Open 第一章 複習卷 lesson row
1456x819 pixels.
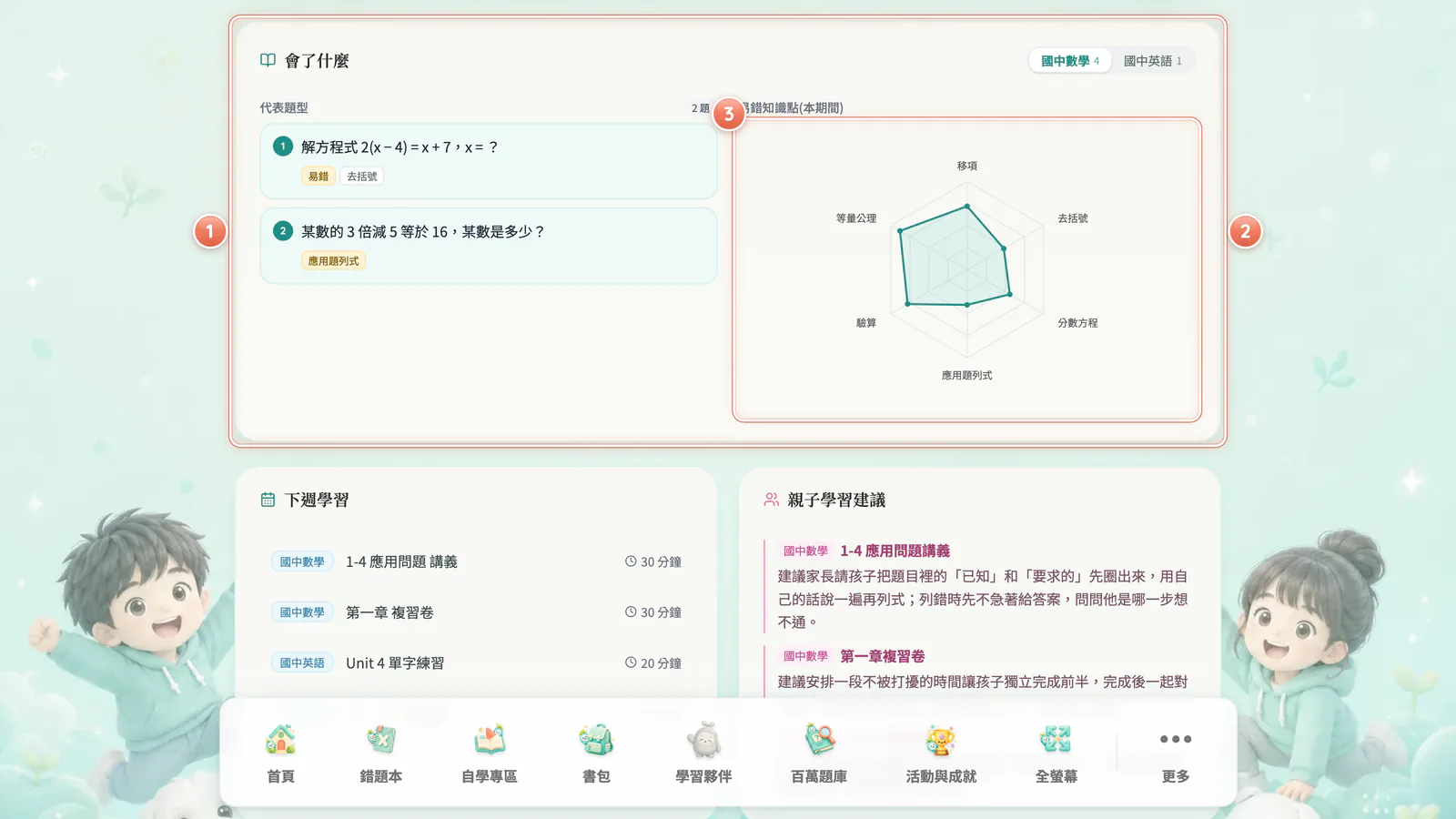(476, 612)
